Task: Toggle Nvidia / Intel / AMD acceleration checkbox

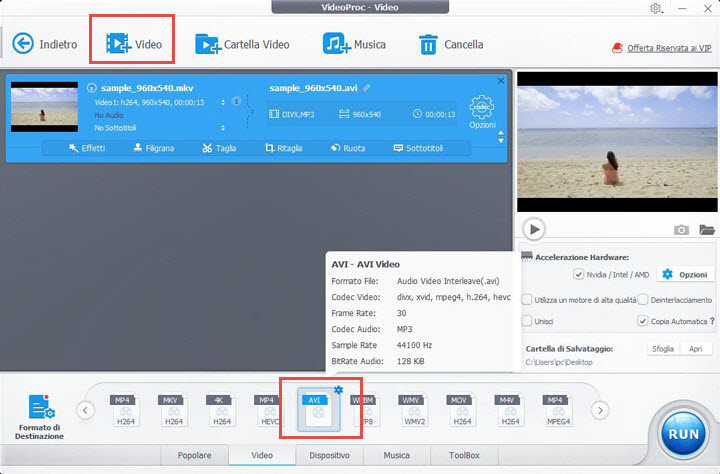Action: click(x=578, y=274)
